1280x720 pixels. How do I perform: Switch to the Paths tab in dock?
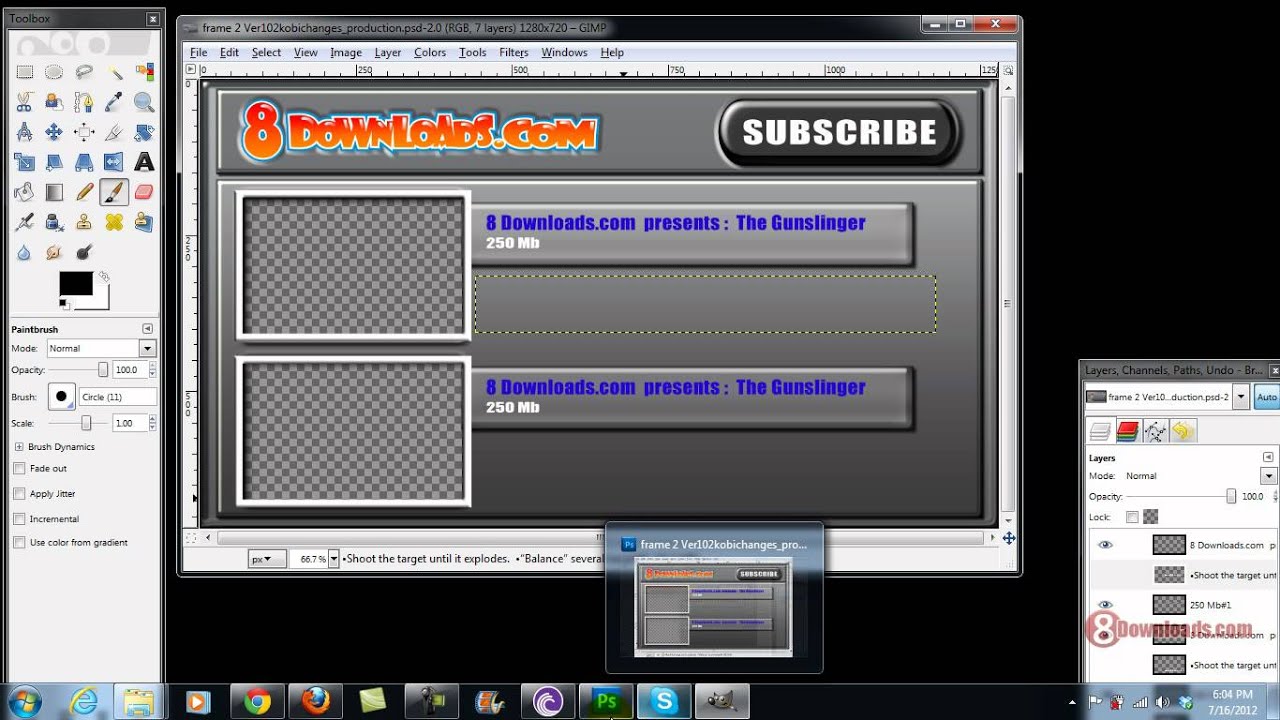click(1155, 431)
